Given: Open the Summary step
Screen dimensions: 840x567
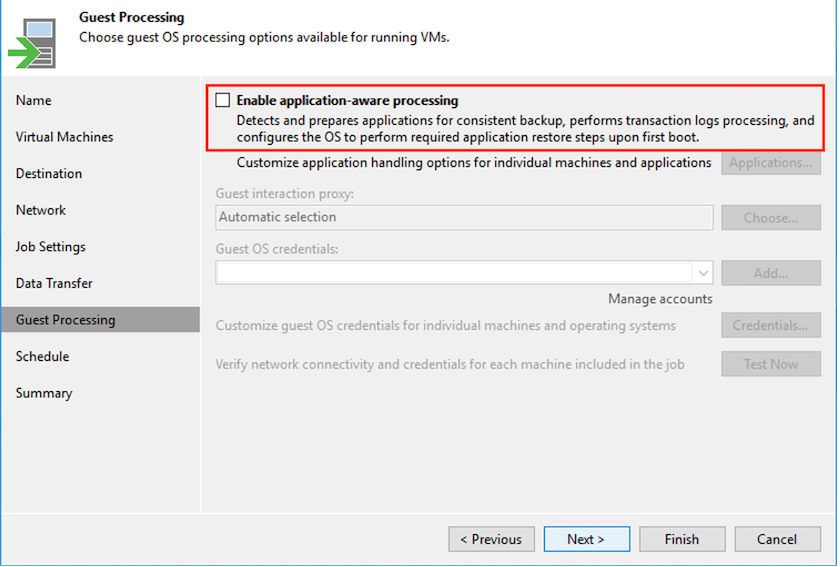Looking at the screenshot, I should click(44, 393).
